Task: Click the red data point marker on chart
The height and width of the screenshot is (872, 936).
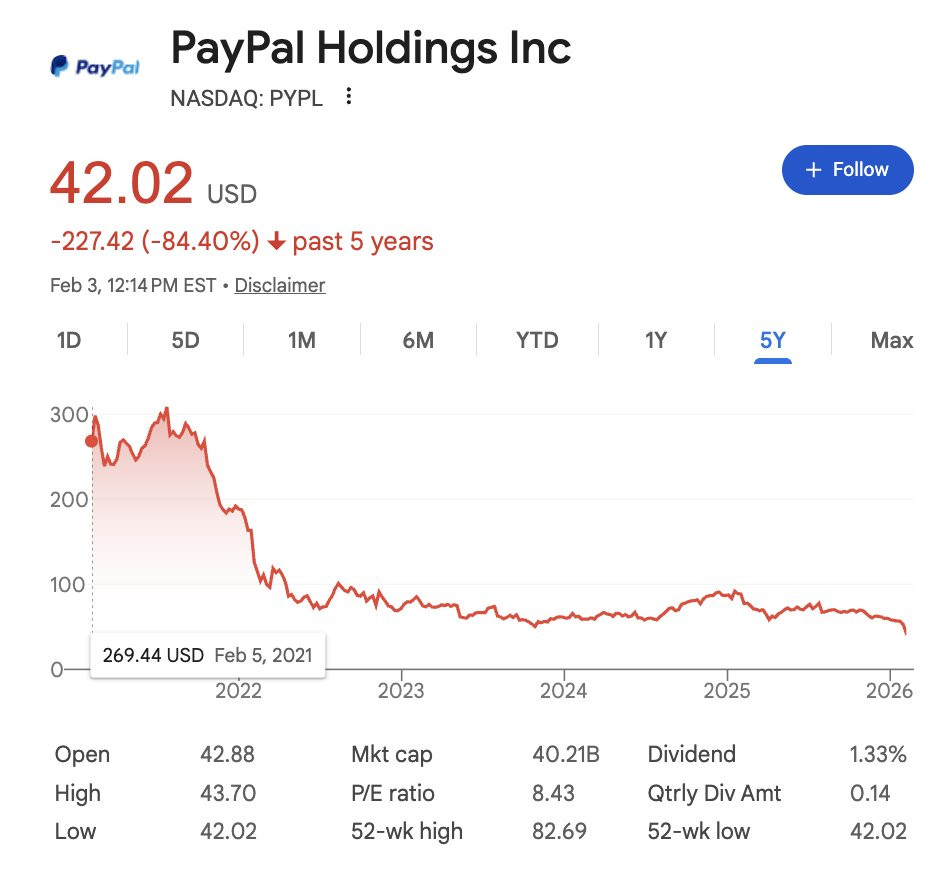Action: click(92, 441)
